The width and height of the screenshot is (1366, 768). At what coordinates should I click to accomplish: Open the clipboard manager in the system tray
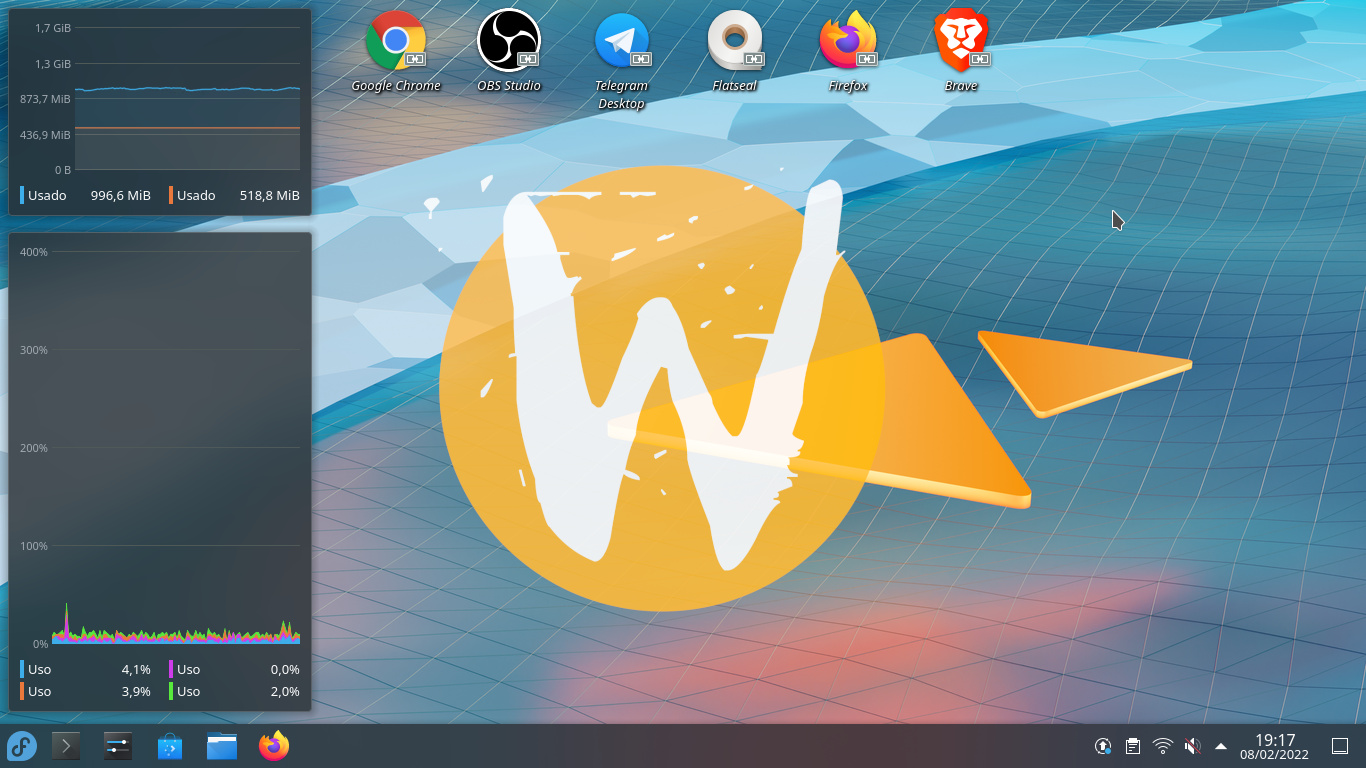pos(1132,745)
